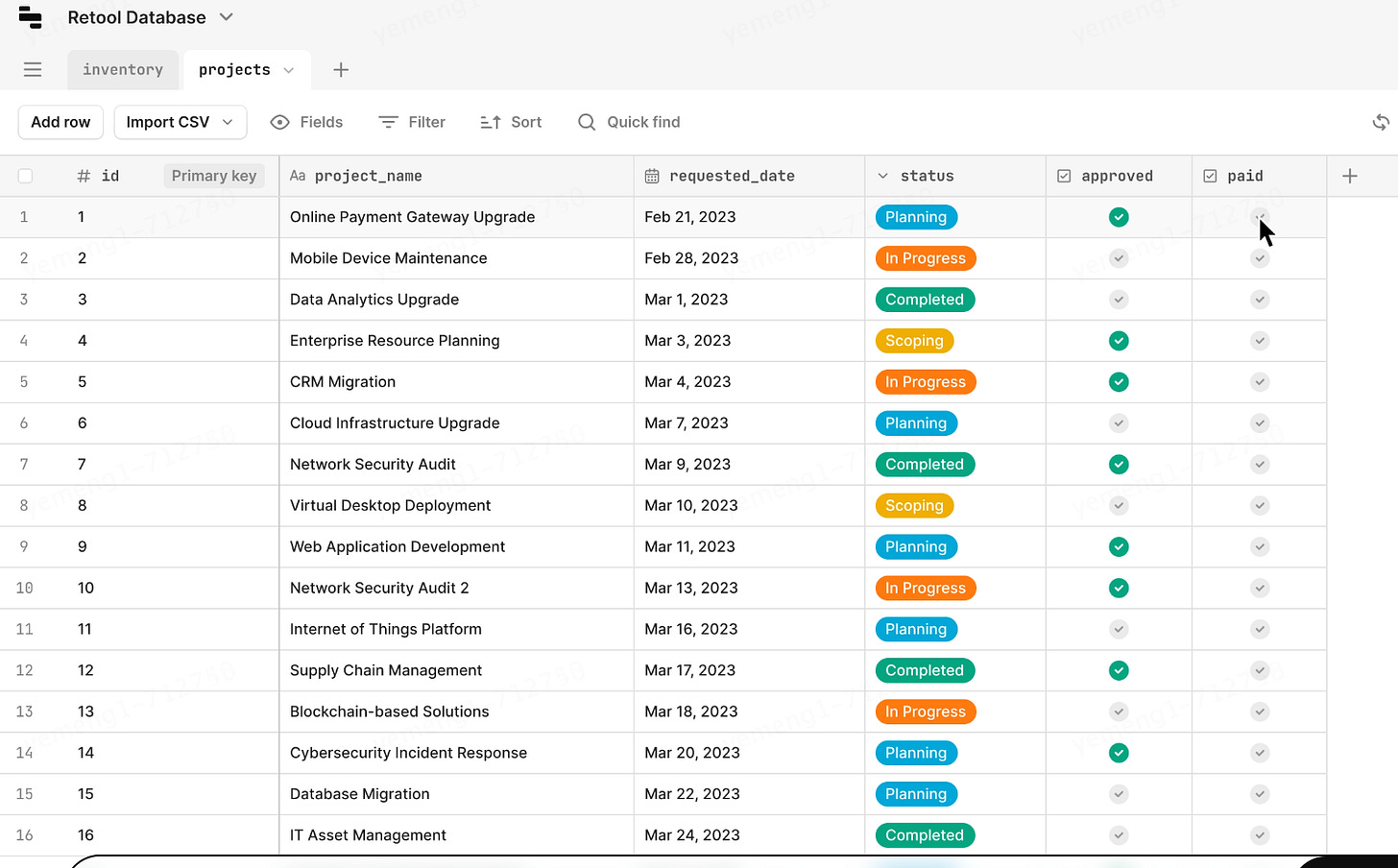Toggle select-all rows checkbox in header
This screenshot has height=868, width=1398.
click(x=25, y=176)
